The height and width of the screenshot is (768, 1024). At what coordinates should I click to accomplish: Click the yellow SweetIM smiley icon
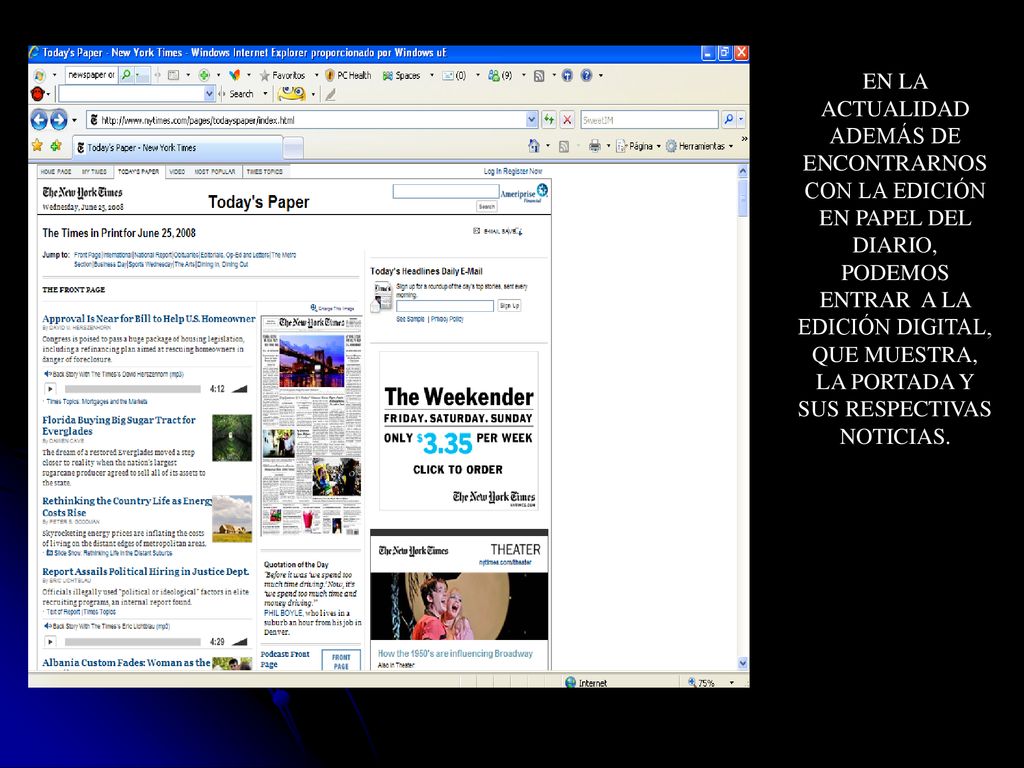coord(291,94)
